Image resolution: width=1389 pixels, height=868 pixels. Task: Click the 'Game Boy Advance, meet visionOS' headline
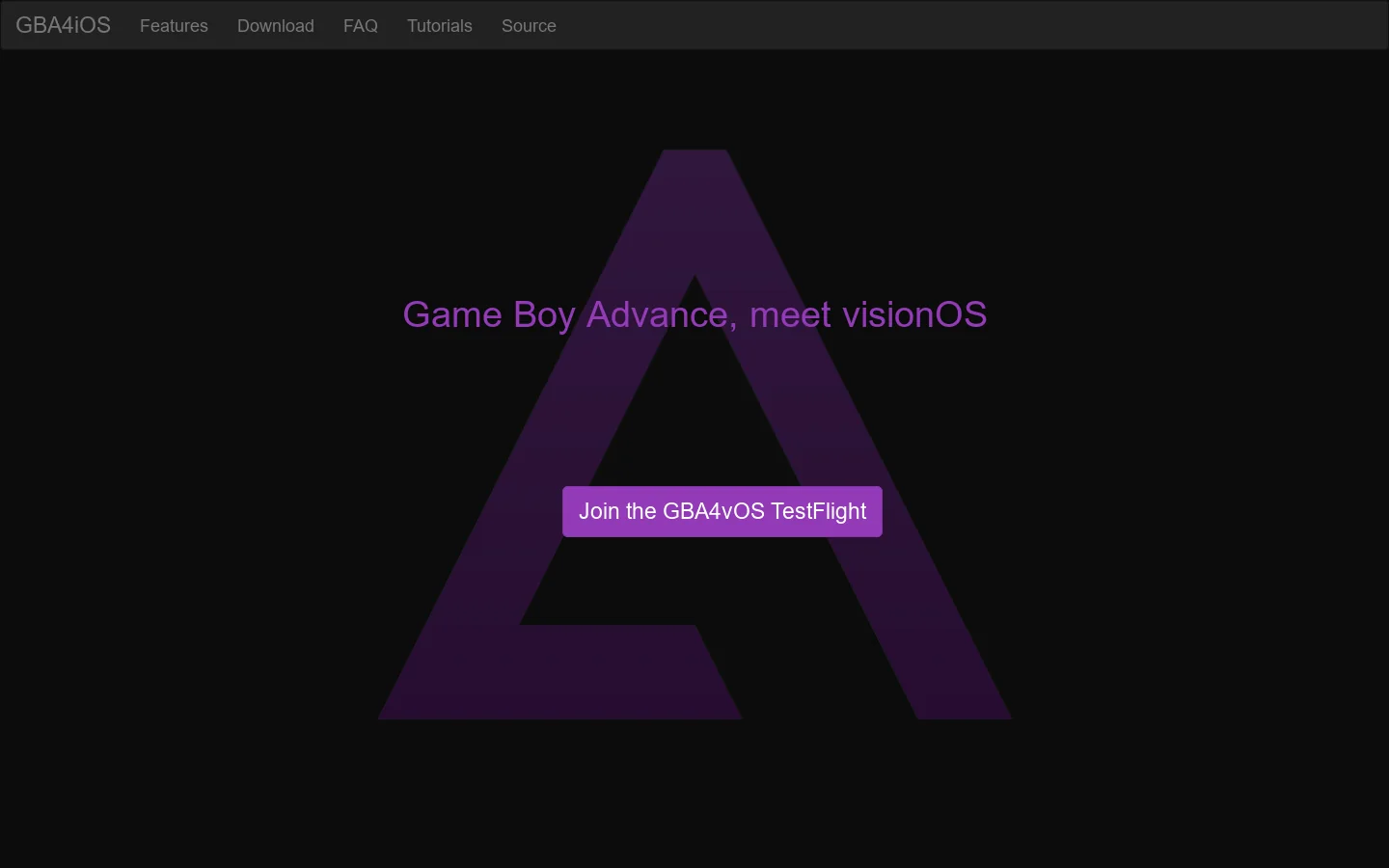click(694, 315)
